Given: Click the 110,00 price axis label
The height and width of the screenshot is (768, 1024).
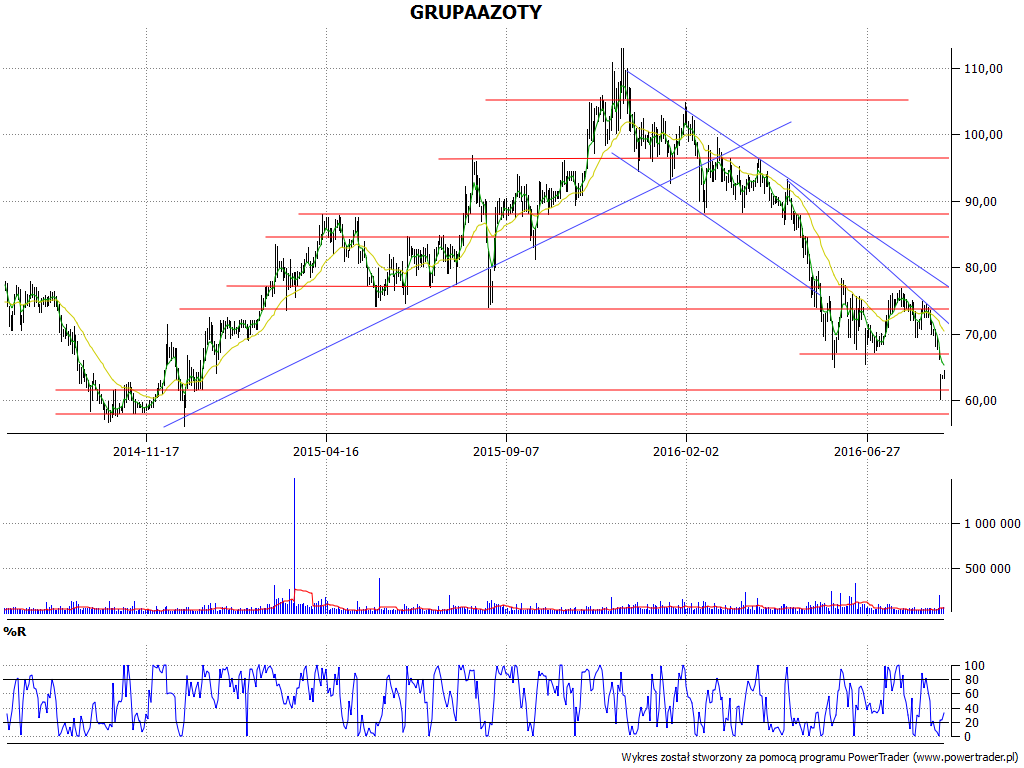Looking at the screenshot, I should tap(985, 69).
